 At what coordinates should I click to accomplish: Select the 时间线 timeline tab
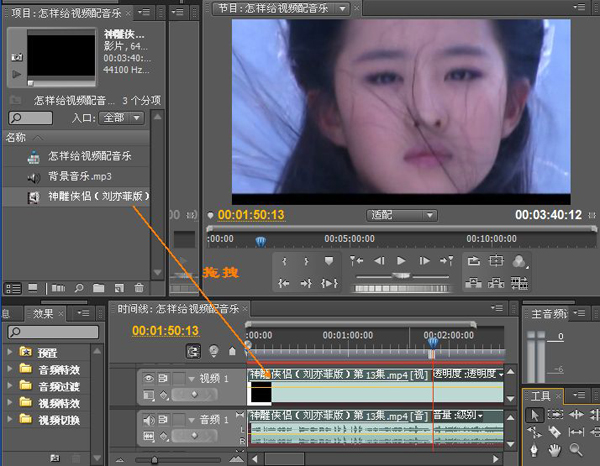click(178, 309)
